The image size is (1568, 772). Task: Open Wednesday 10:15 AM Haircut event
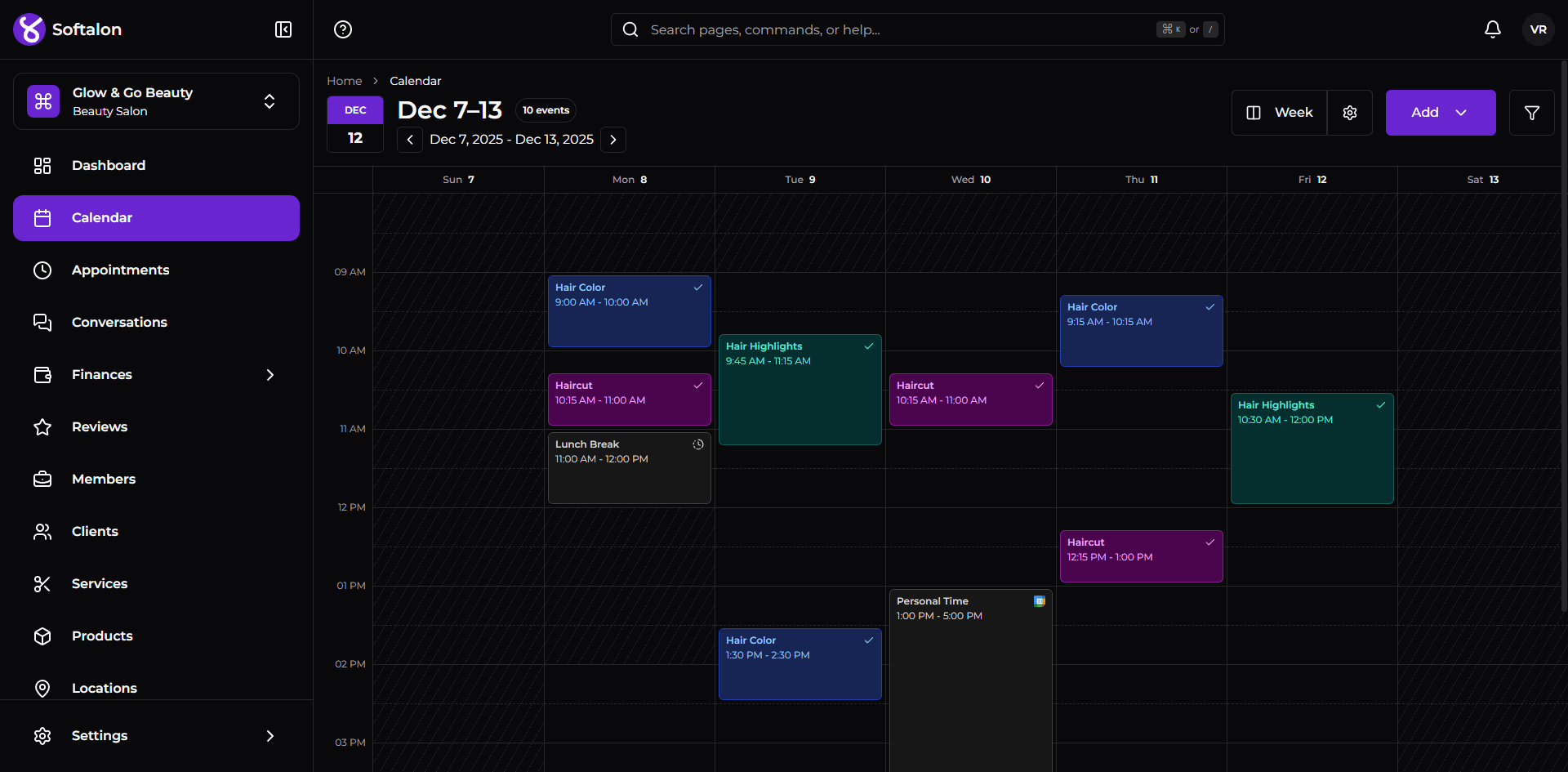pos(971,399)
